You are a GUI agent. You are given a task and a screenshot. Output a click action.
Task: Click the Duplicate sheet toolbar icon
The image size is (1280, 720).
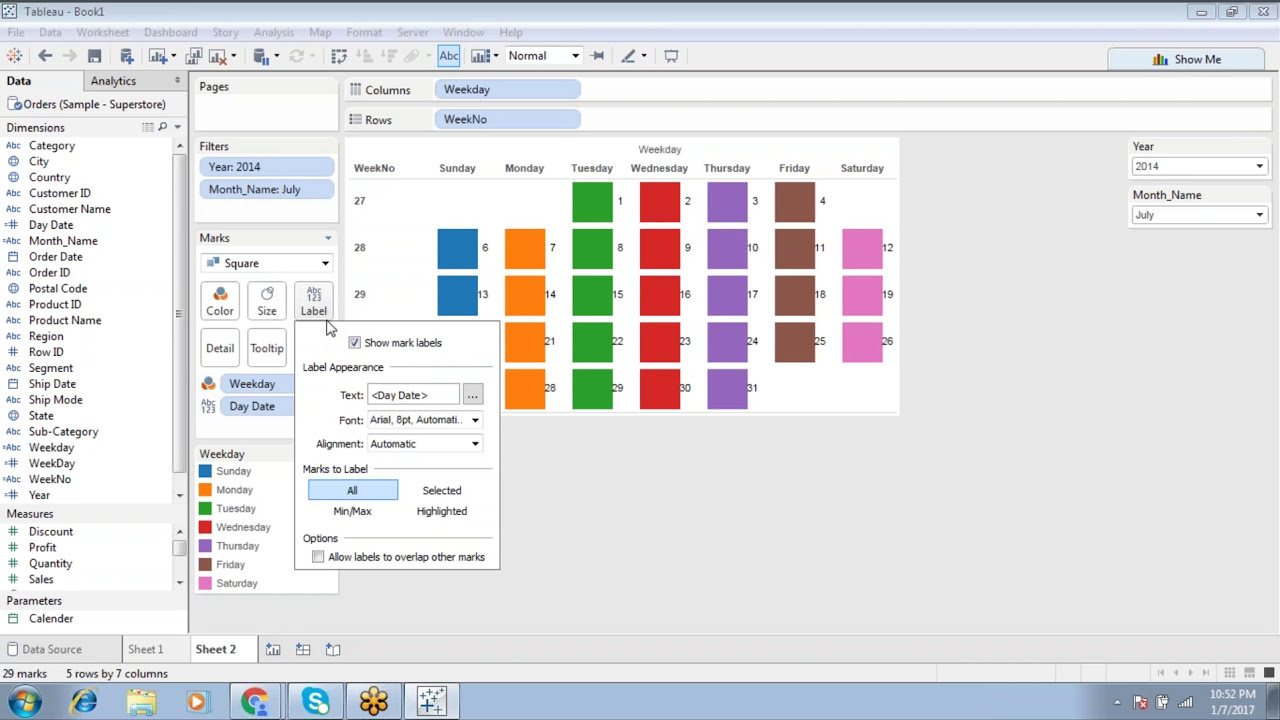click(193, 56)
